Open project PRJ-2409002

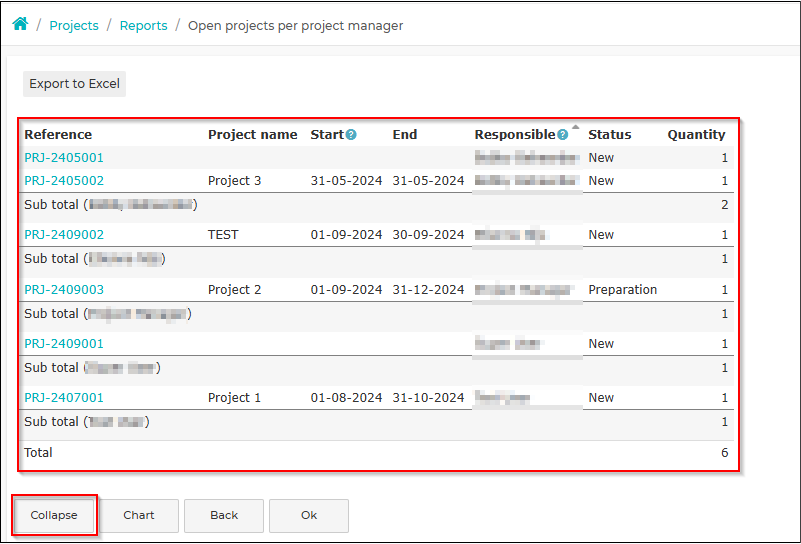coord(64,235)
